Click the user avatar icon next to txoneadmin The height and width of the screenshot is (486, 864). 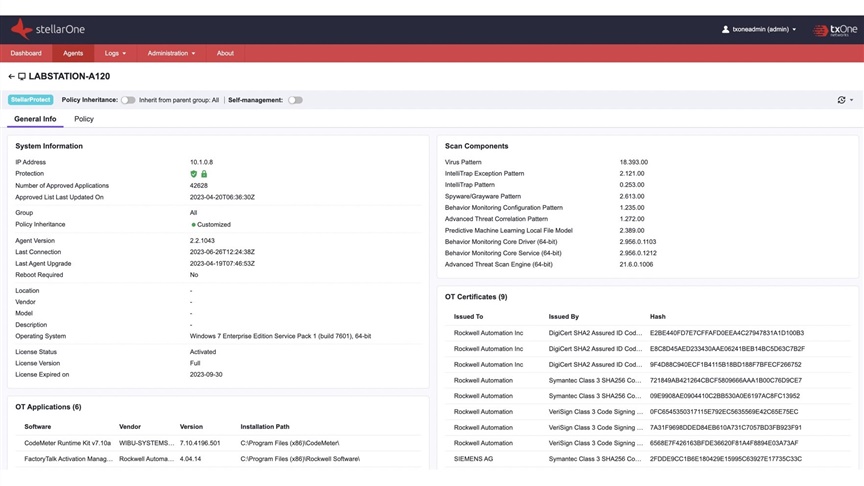click(725, 29)
